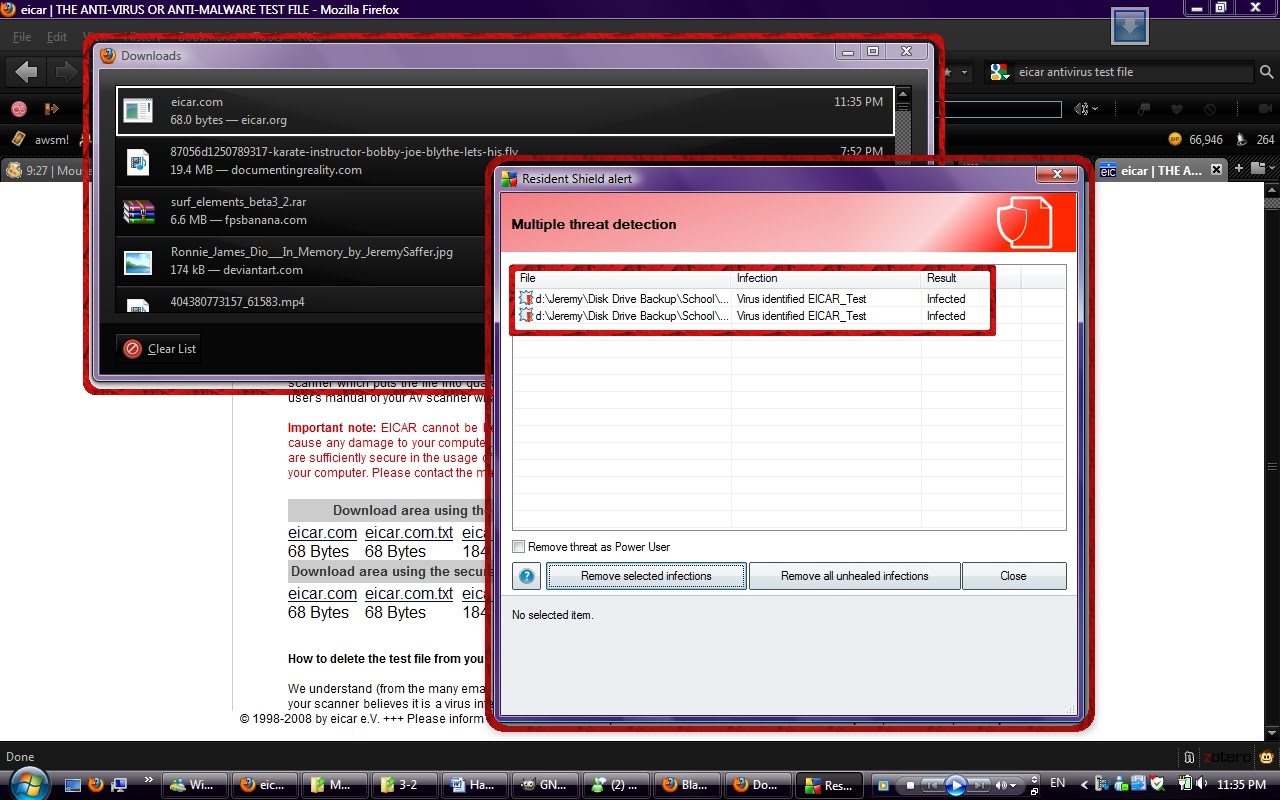Click the red circular toolbar icon at left
Image resolution: width=1280 pixels, height=800 pixels.
click(x=18, y=108)
